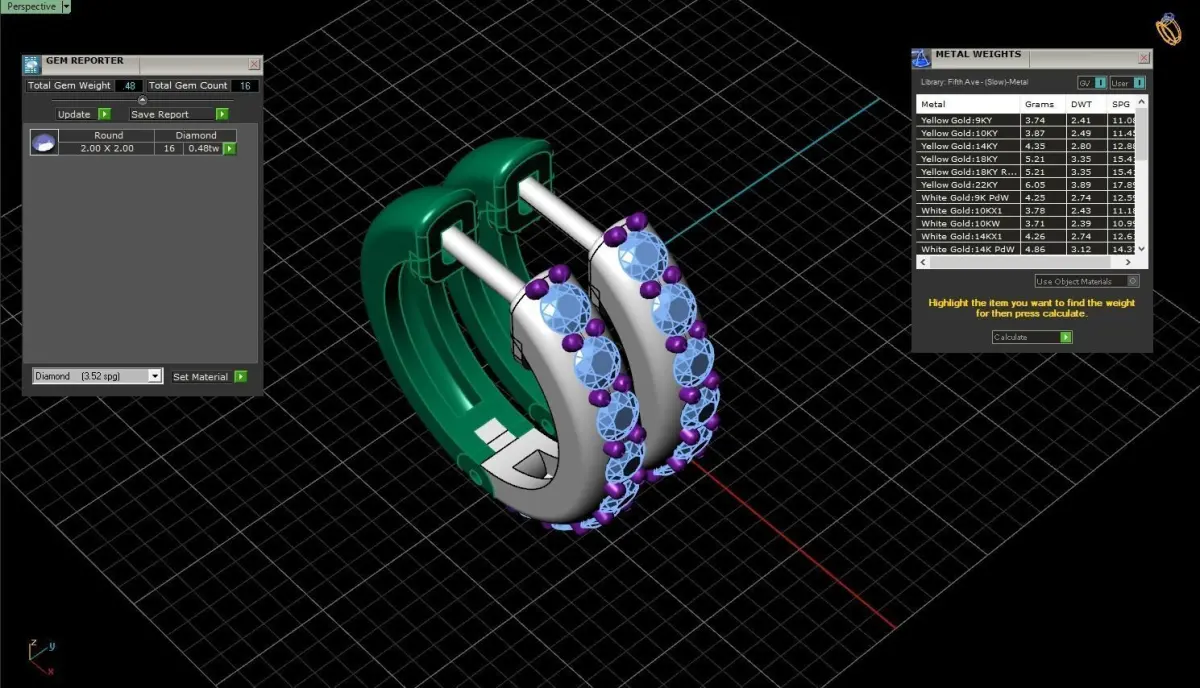Click the Round gem shape cell
The image size is (1200, 688).
tap(108, 135)
